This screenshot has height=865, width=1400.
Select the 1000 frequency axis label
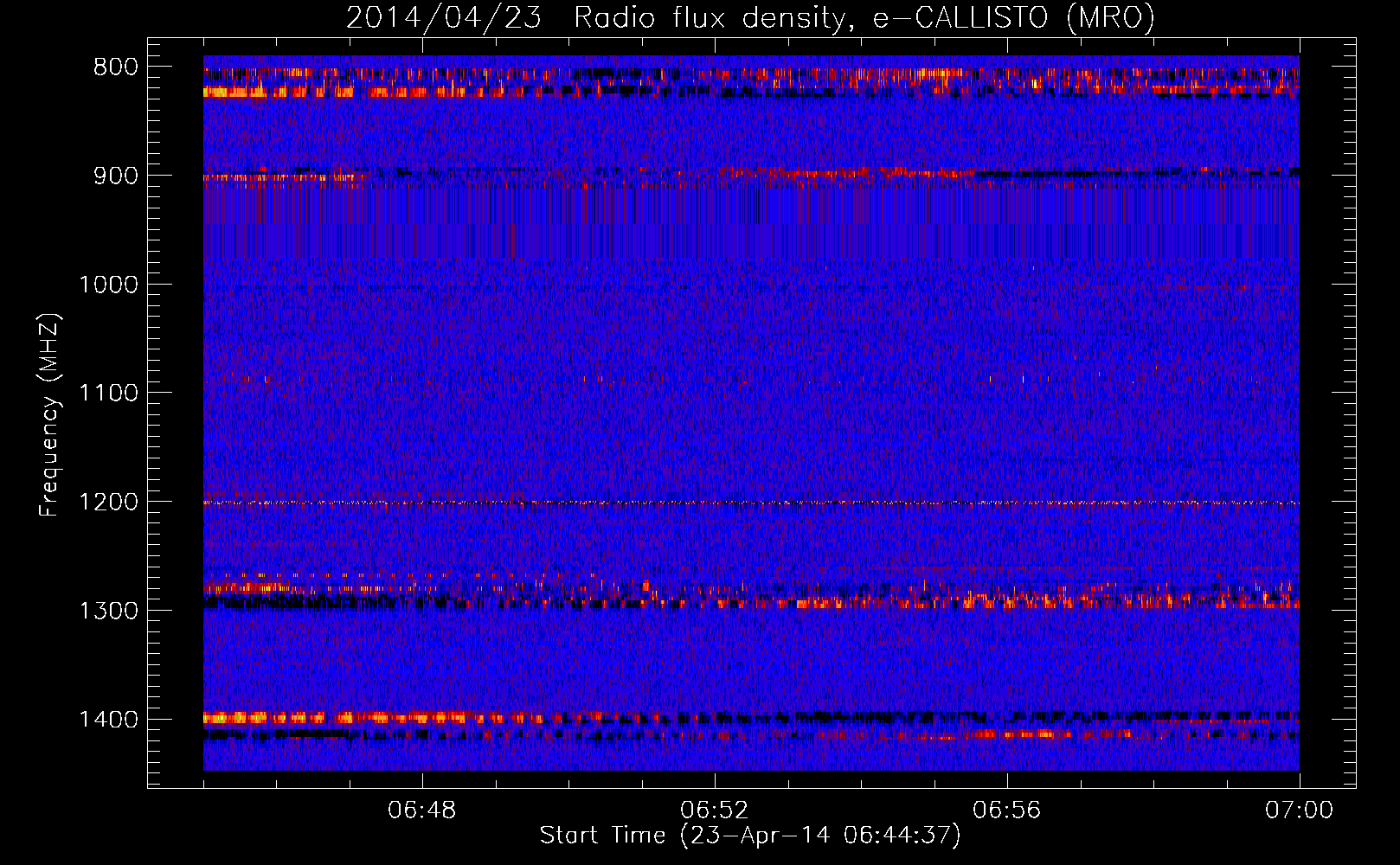coord(108,285)
